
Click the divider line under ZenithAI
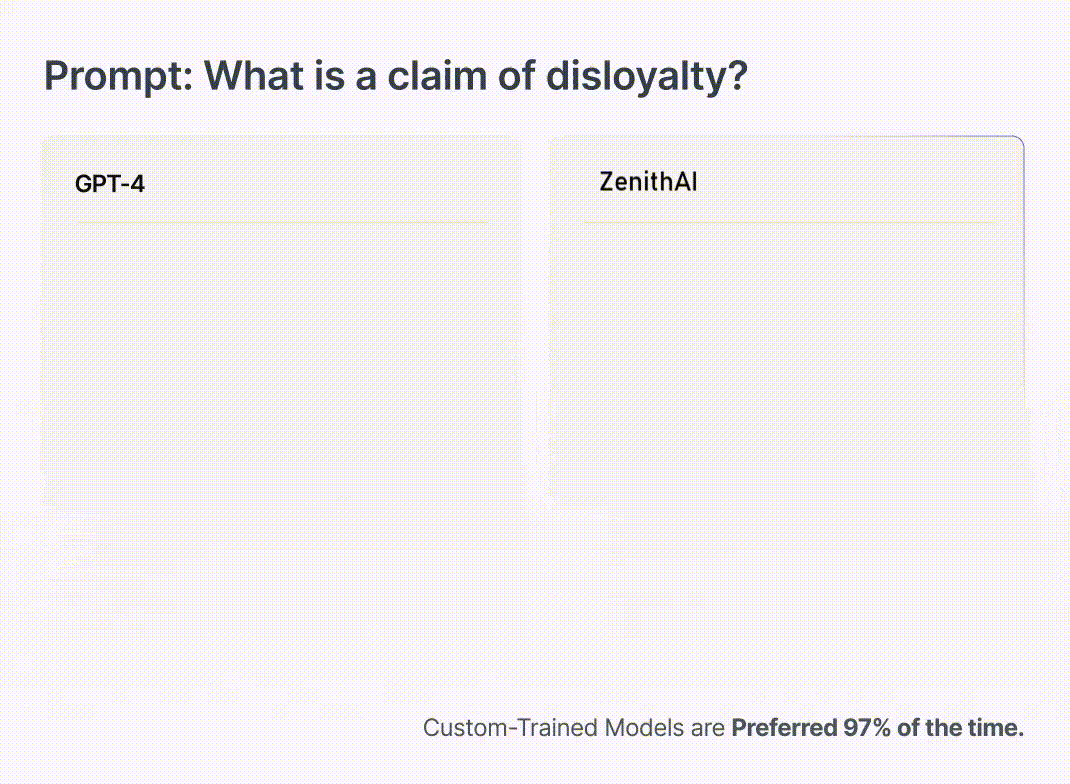788,222
